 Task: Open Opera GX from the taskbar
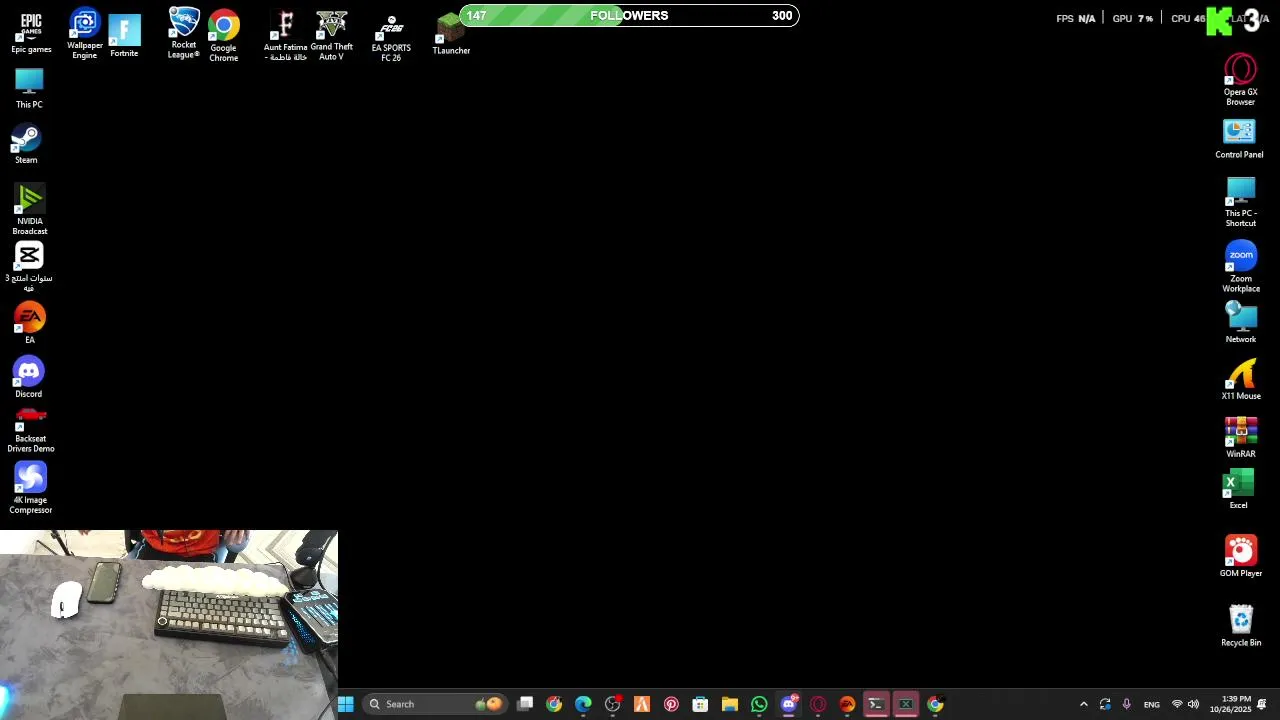(x=818, y=704)
